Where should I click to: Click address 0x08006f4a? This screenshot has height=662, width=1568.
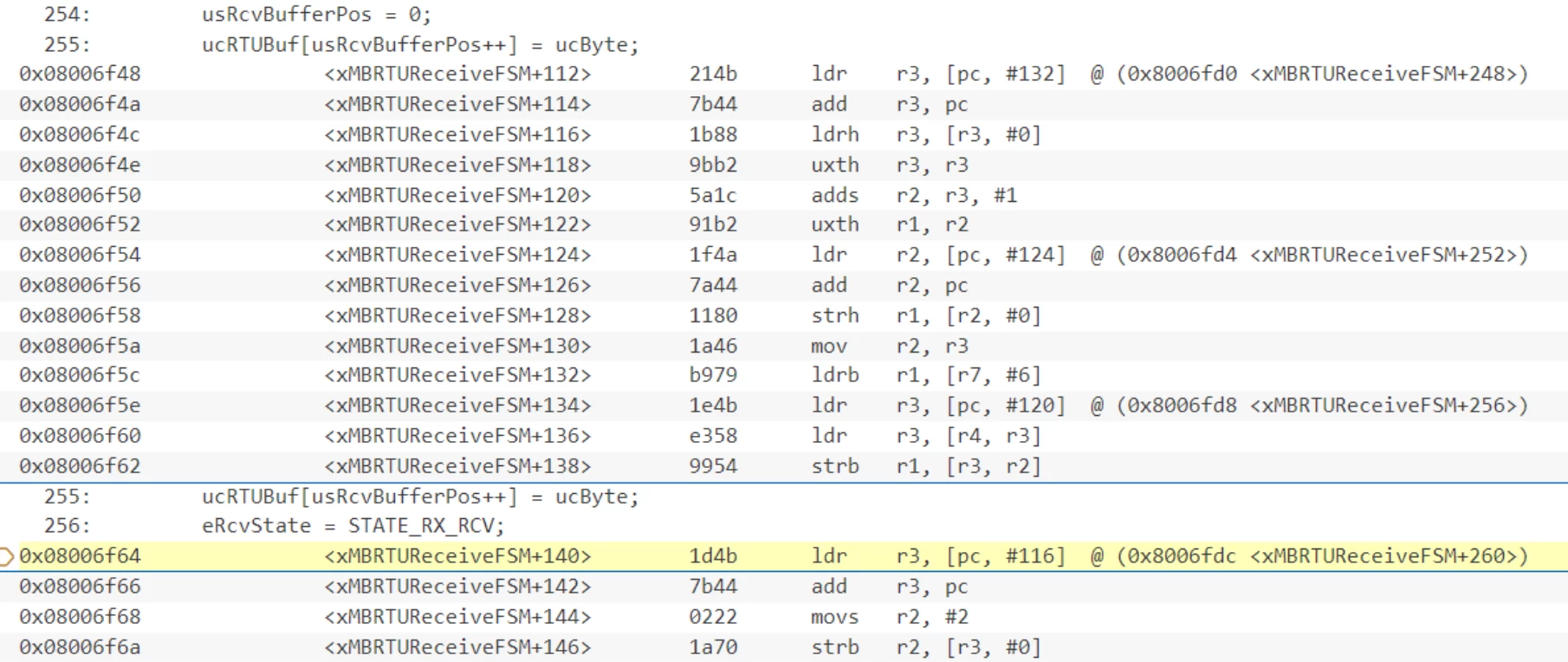tap(80, 105)
